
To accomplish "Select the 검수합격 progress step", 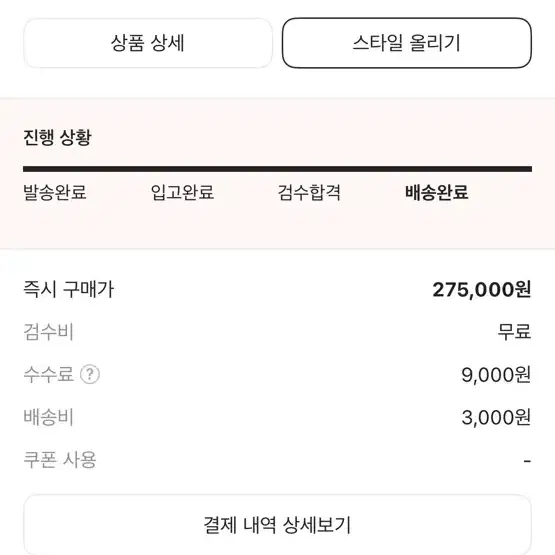I will (x=309, y=193).
